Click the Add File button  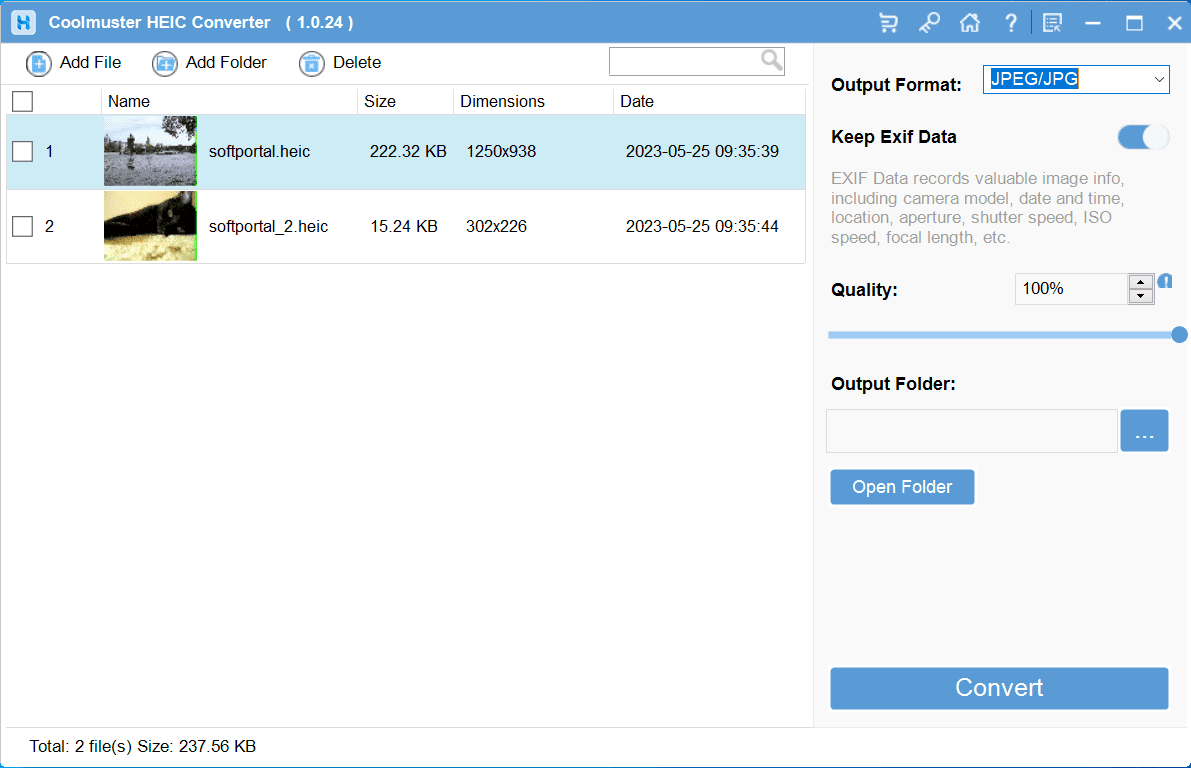click(x=74, y=63)
